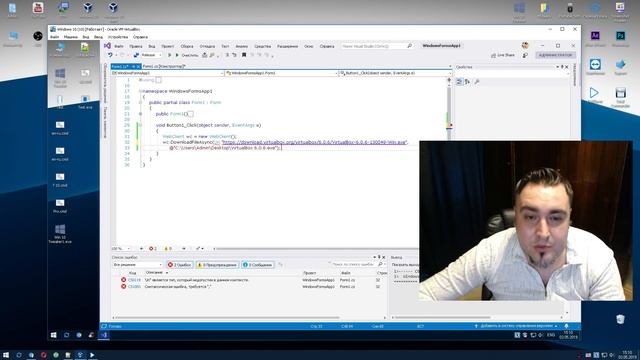Click the Очистить button next to the run arrow
Image resolution: width=640 pixels, height=360 pixels.
pos(189,55)
